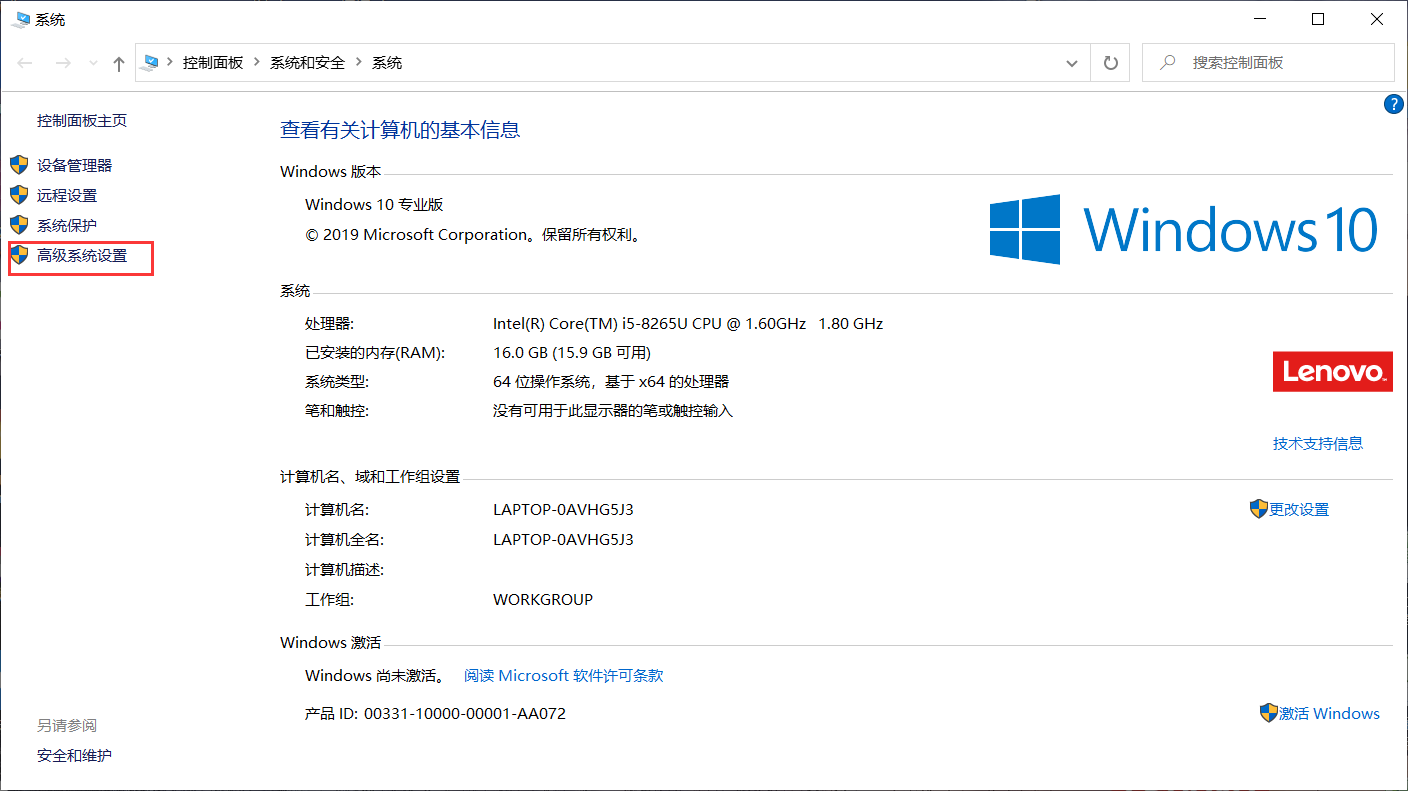This screenshot has height=791, width=1408.
Task: Click the system icon in the title bar
Action: 21,19
